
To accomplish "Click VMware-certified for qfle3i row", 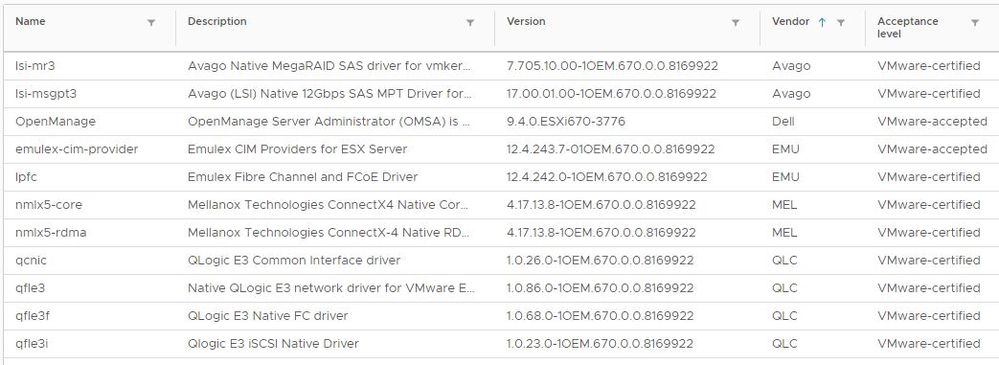I will [x=929, y=343].
